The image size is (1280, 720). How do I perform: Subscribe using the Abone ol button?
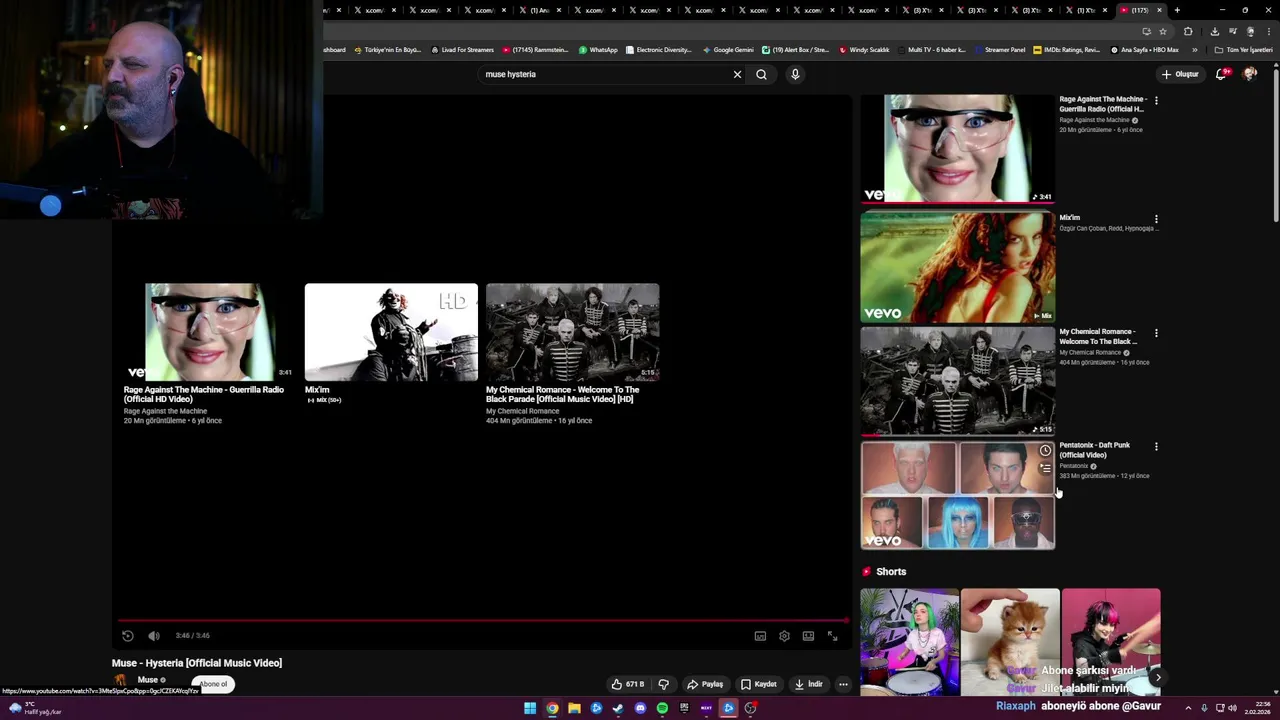coord(213,684)
